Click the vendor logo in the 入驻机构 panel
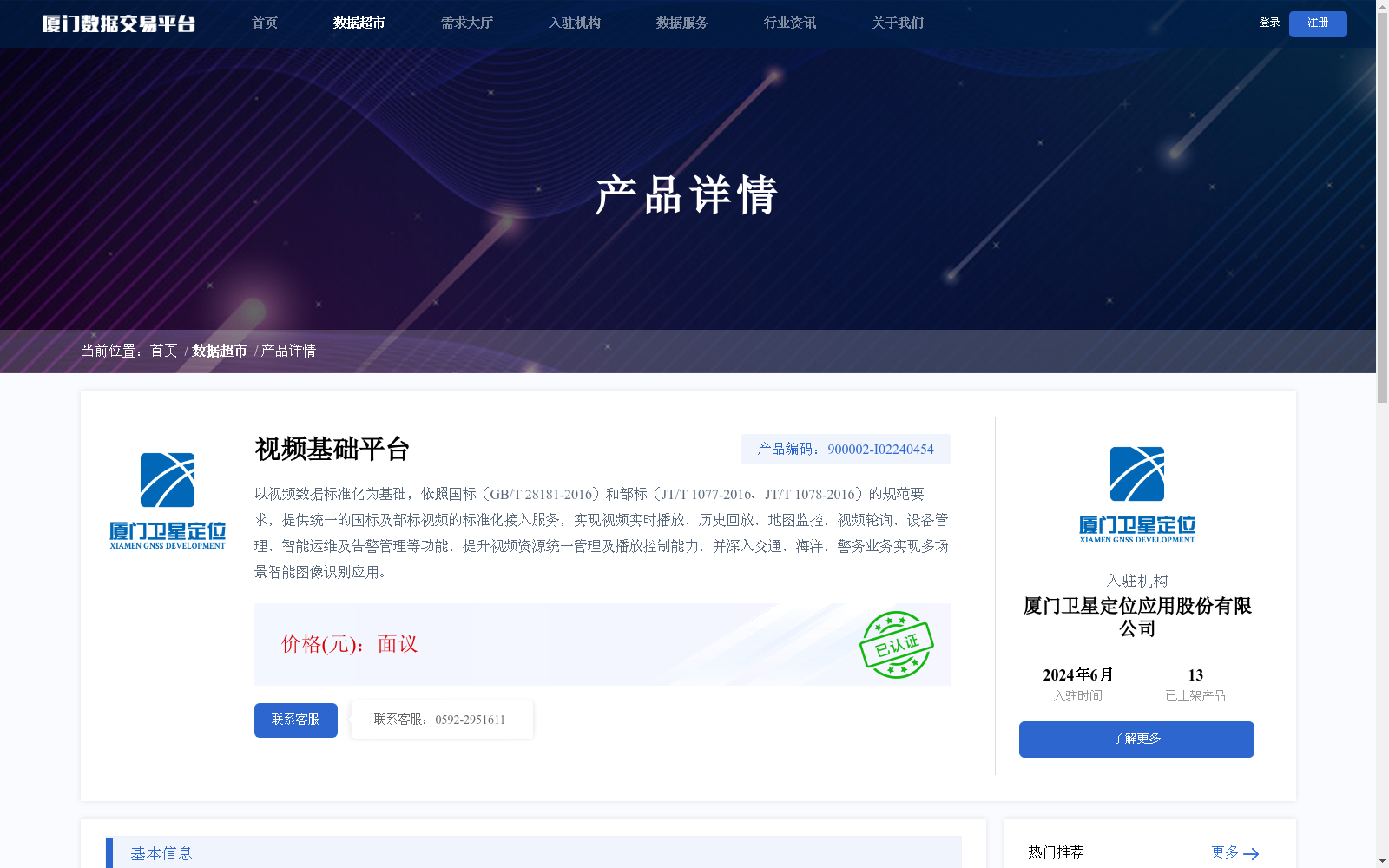This screenshot has width=1389, height=868. [1136, 495]
